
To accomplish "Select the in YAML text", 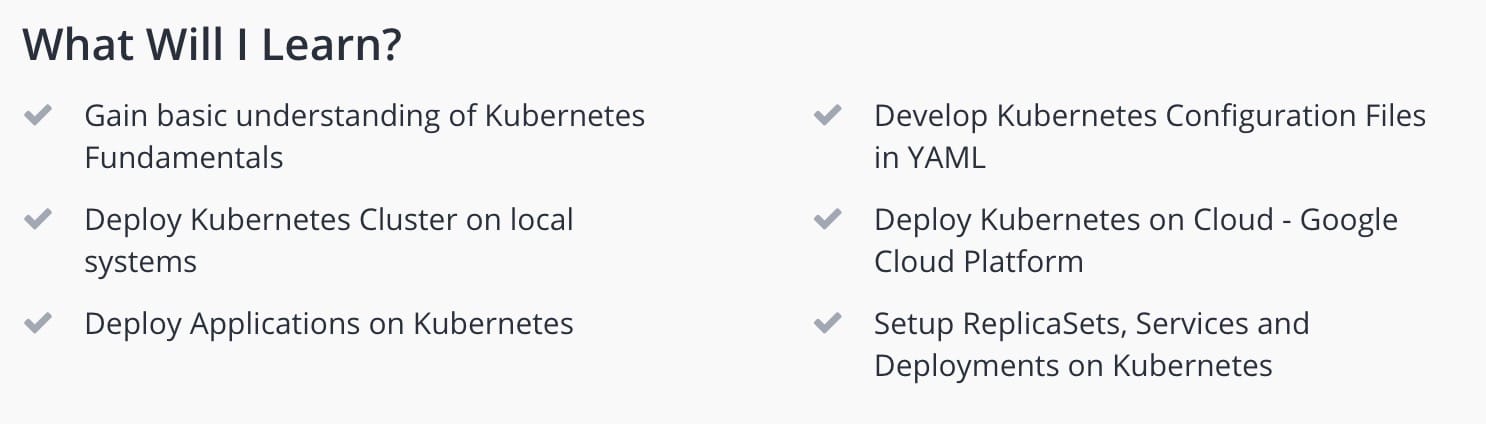I will [930, 158].
